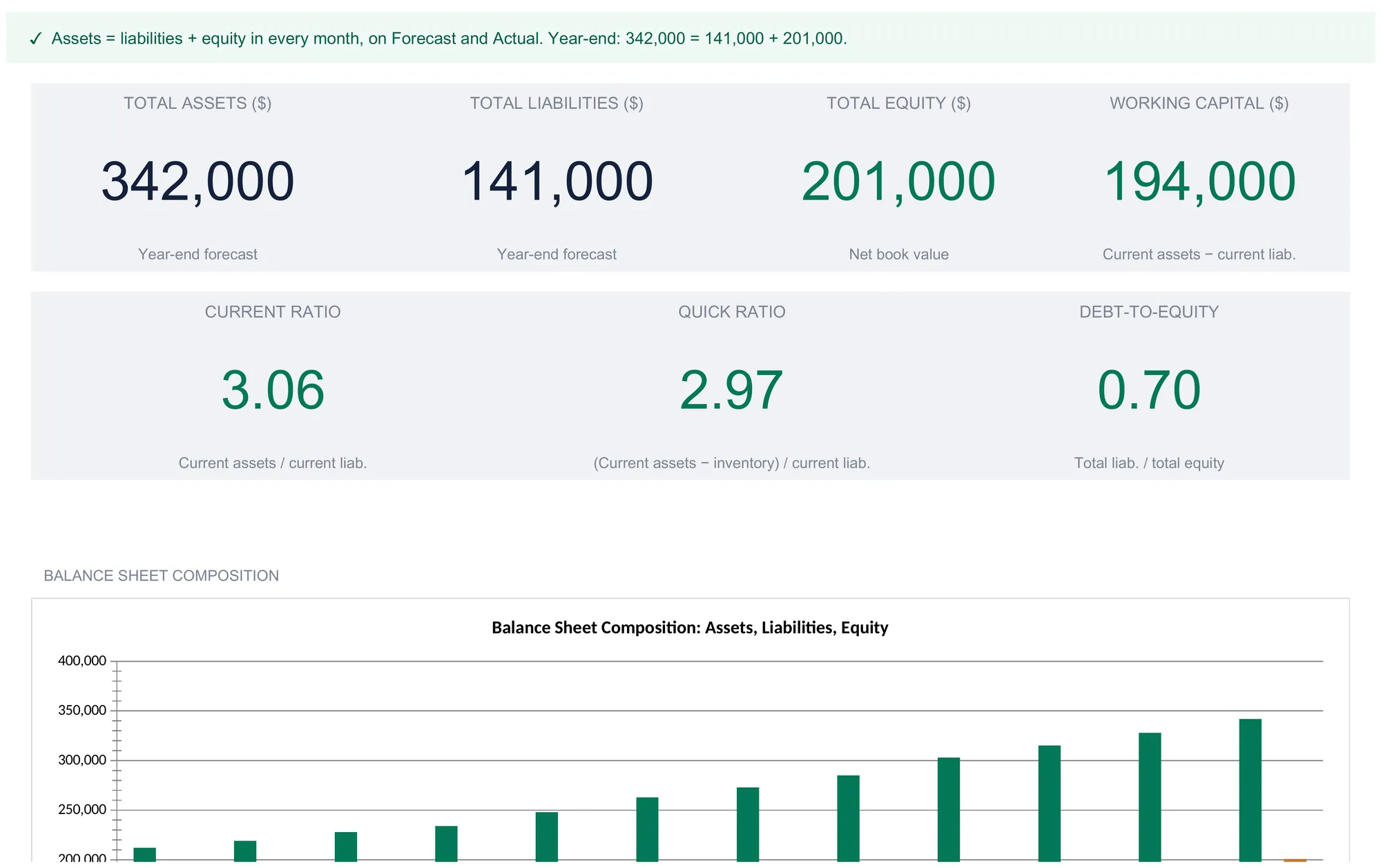Click the tallest green bar in the chart

(x=1250, y=791)
